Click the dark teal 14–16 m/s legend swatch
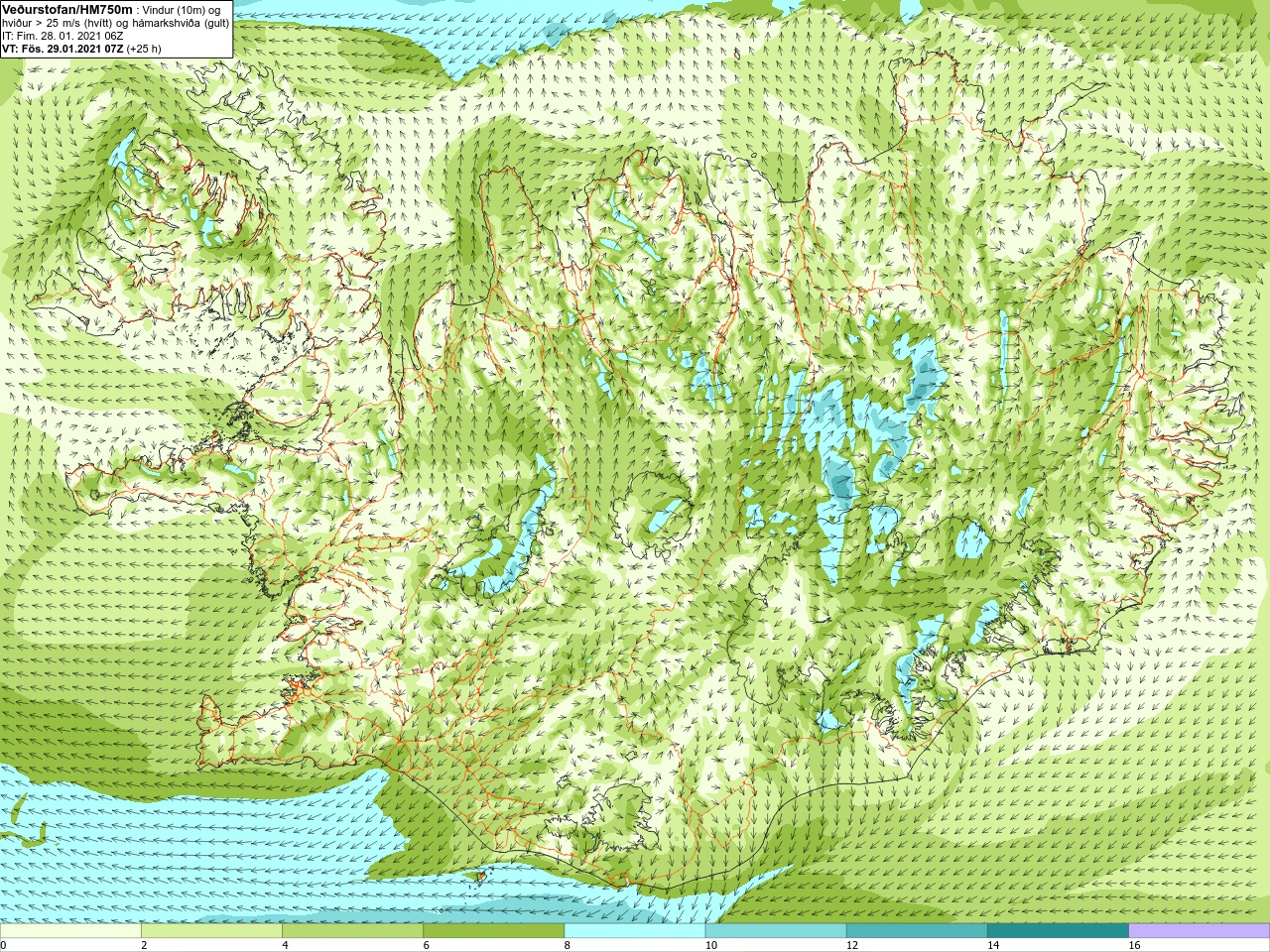 coord(1058,931)
